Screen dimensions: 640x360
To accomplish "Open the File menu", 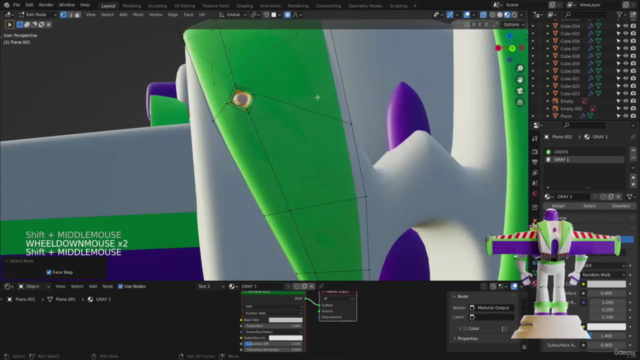I will 16,5.
